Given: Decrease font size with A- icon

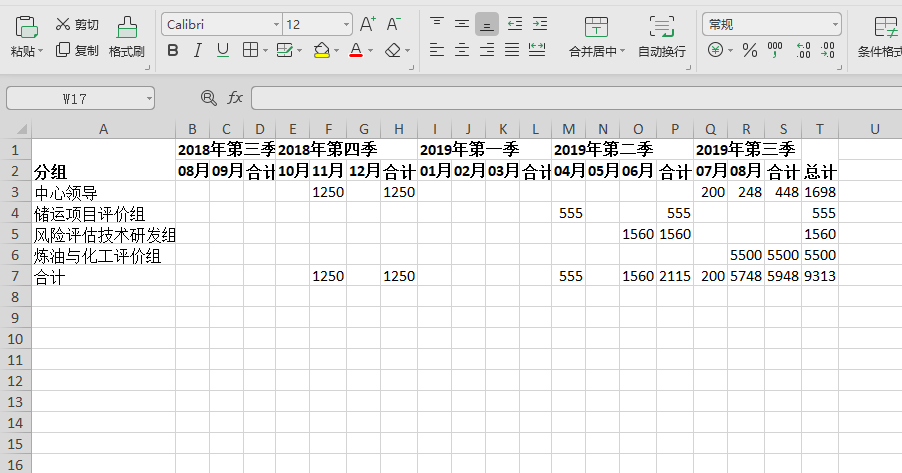Looking at the screenshot, I should [393, 24].
